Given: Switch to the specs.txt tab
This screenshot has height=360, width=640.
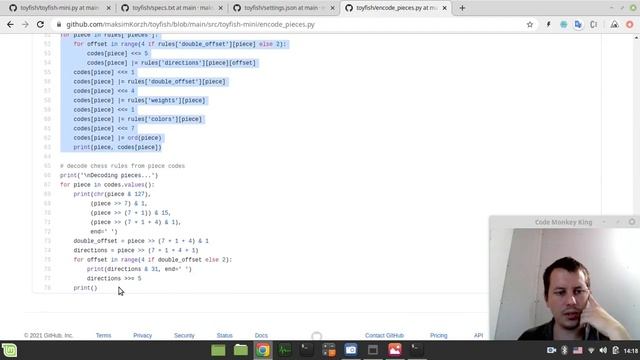Looking at the screenshot, I should pos(172,8).
